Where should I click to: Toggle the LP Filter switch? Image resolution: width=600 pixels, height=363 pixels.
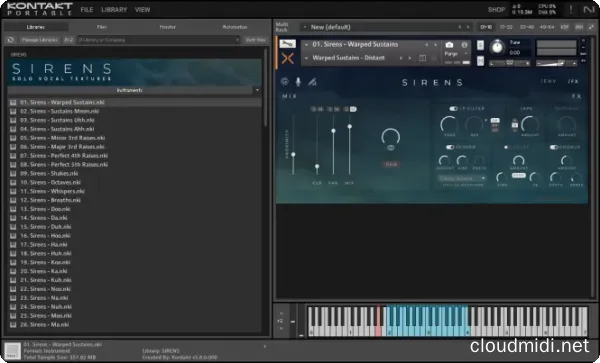click(453, 109)
